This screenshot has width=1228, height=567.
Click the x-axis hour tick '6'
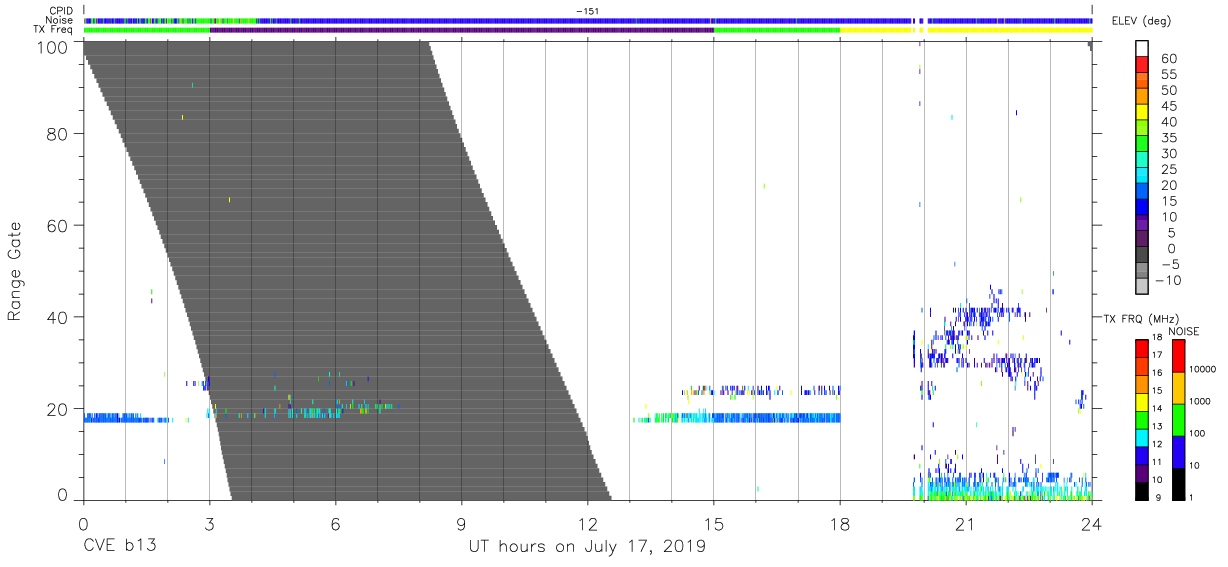[x=335, y=524]
